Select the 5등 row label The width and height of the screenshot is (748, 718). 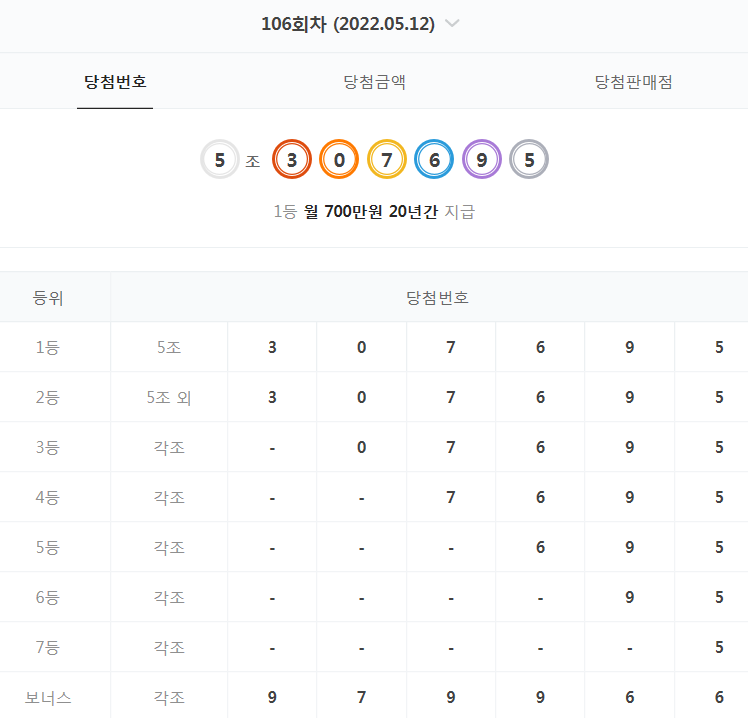[48, 547]
